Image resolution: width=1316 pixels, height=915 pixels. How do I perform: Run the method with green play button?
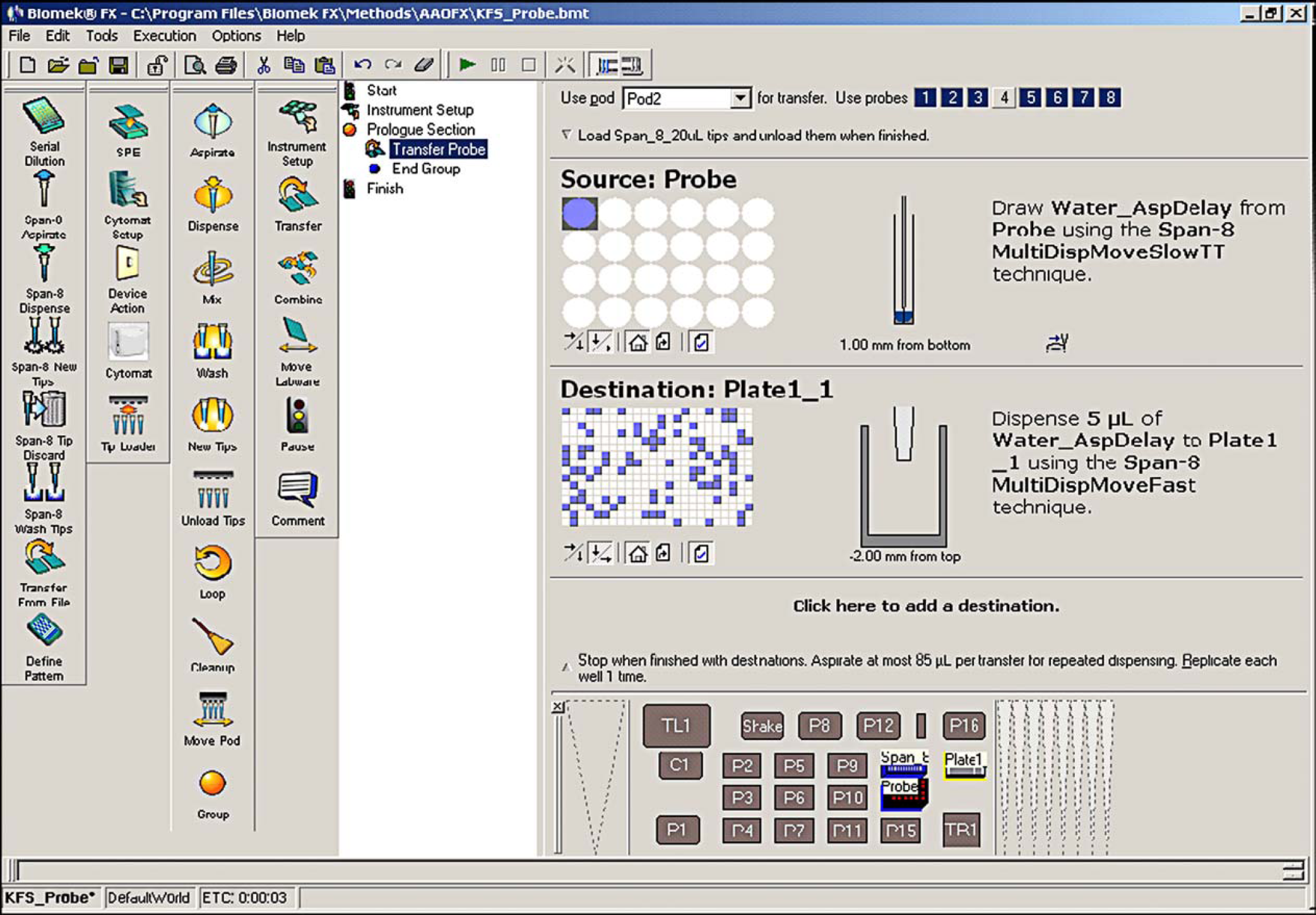tap(467, 64)
